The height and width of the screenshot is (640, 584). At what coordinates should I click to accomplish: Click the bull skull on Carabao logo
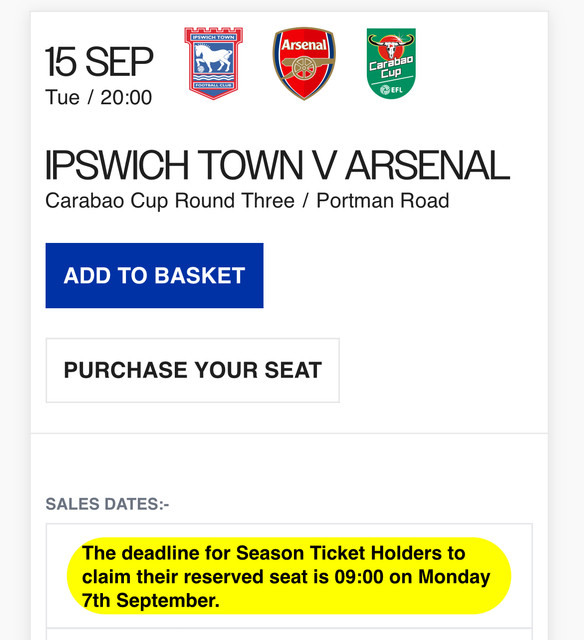tap(391, 47)
